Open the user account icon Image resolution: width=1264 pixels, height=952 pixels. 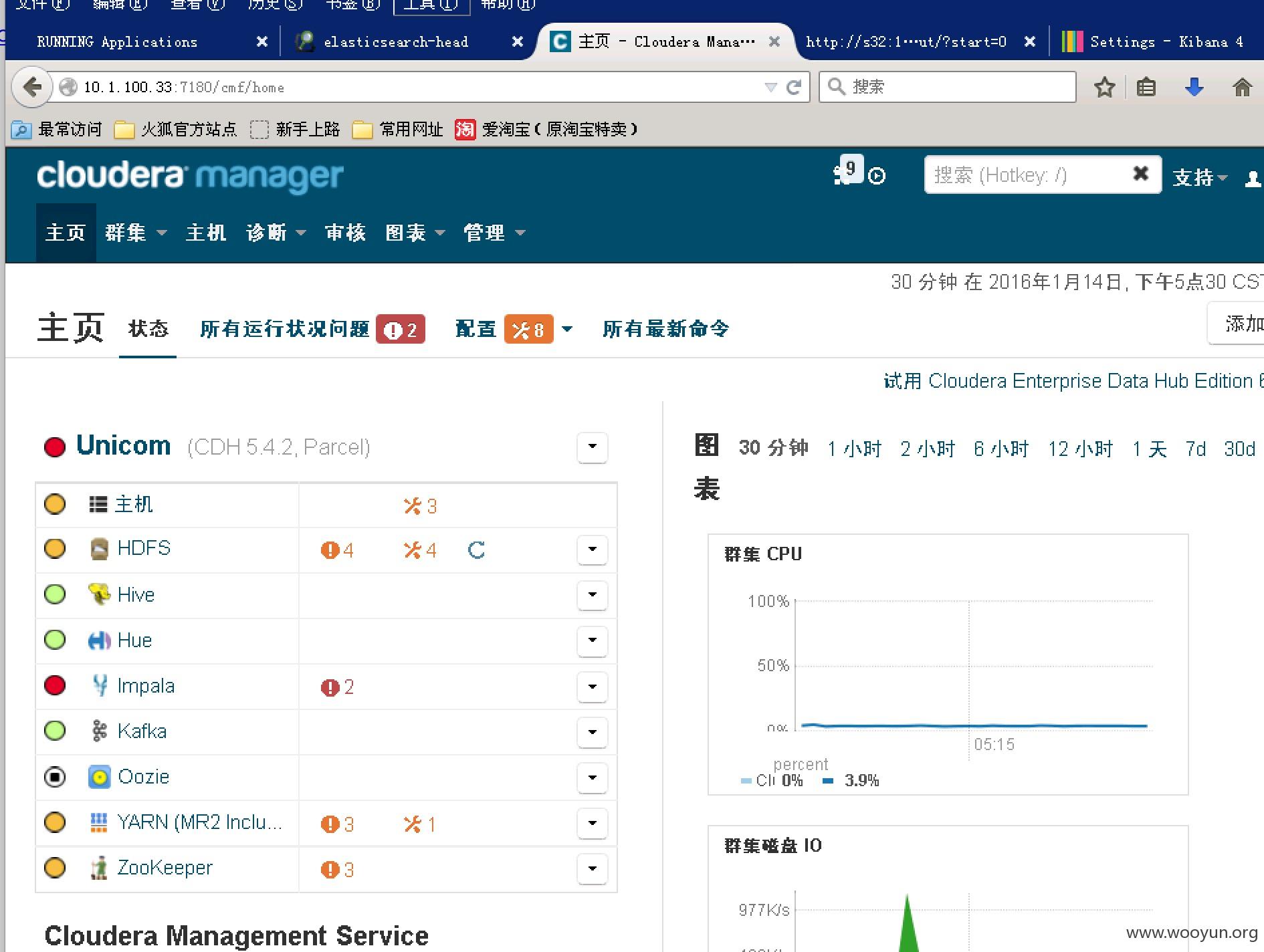[x=1252, y=178]
